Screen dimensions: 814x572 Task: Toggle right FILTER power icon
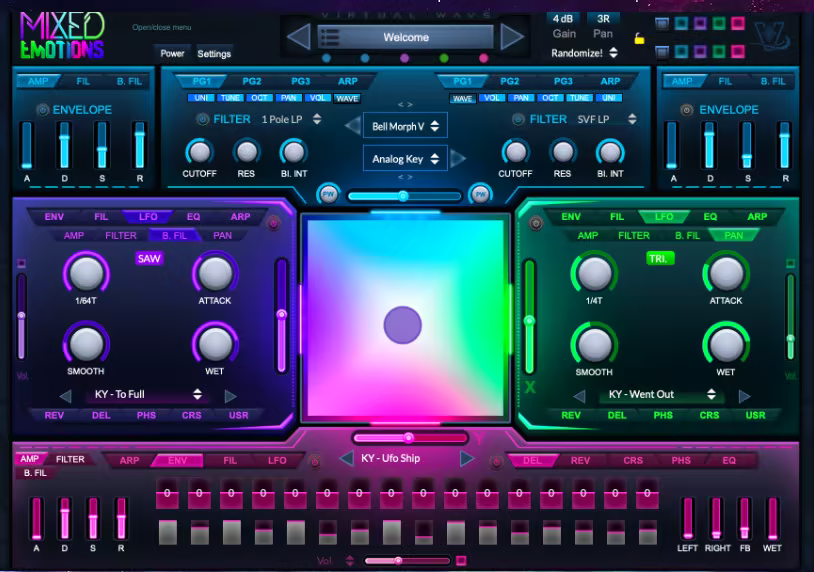pos(518,119)
